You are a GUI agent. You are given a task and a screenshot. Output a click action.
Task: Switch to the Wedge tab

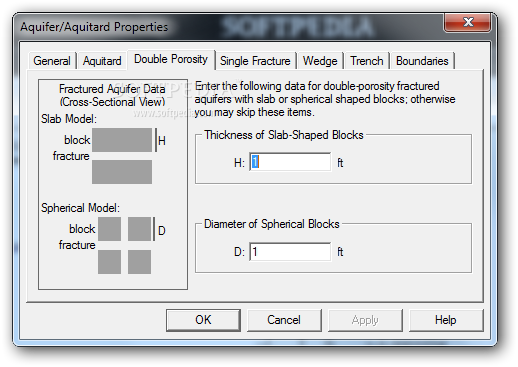pos(320,61)
